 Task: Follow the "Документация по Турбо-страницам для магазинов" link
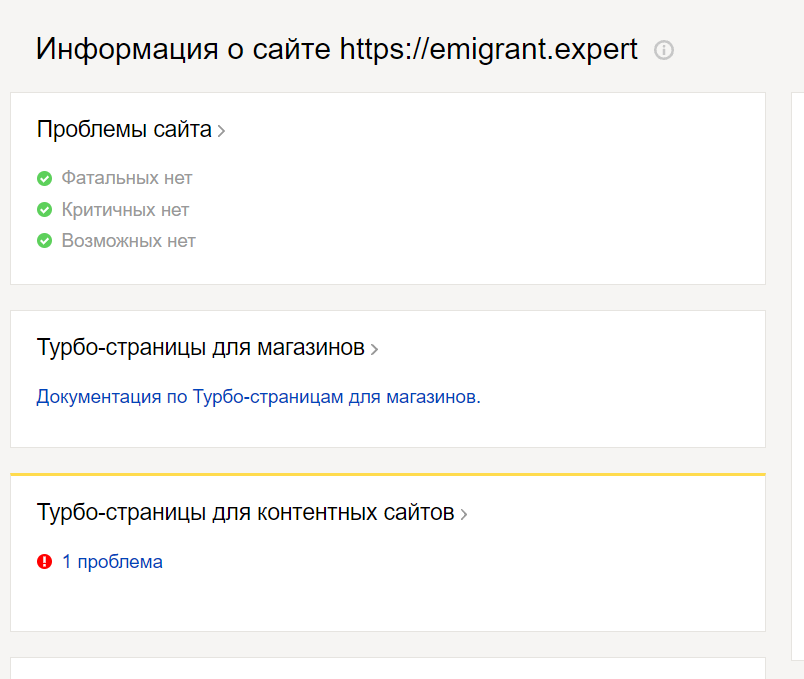258,397
